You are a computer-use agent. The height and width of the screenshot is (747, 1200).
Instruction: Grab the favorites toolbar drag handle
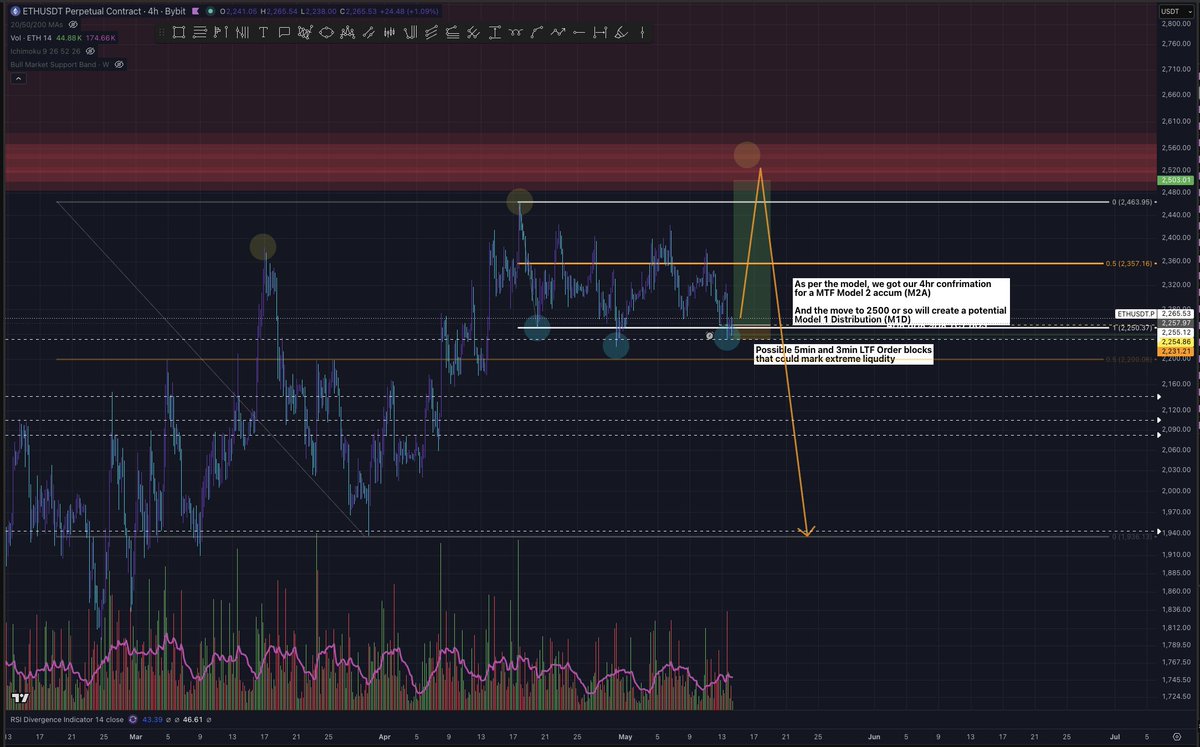coord(162,32)
